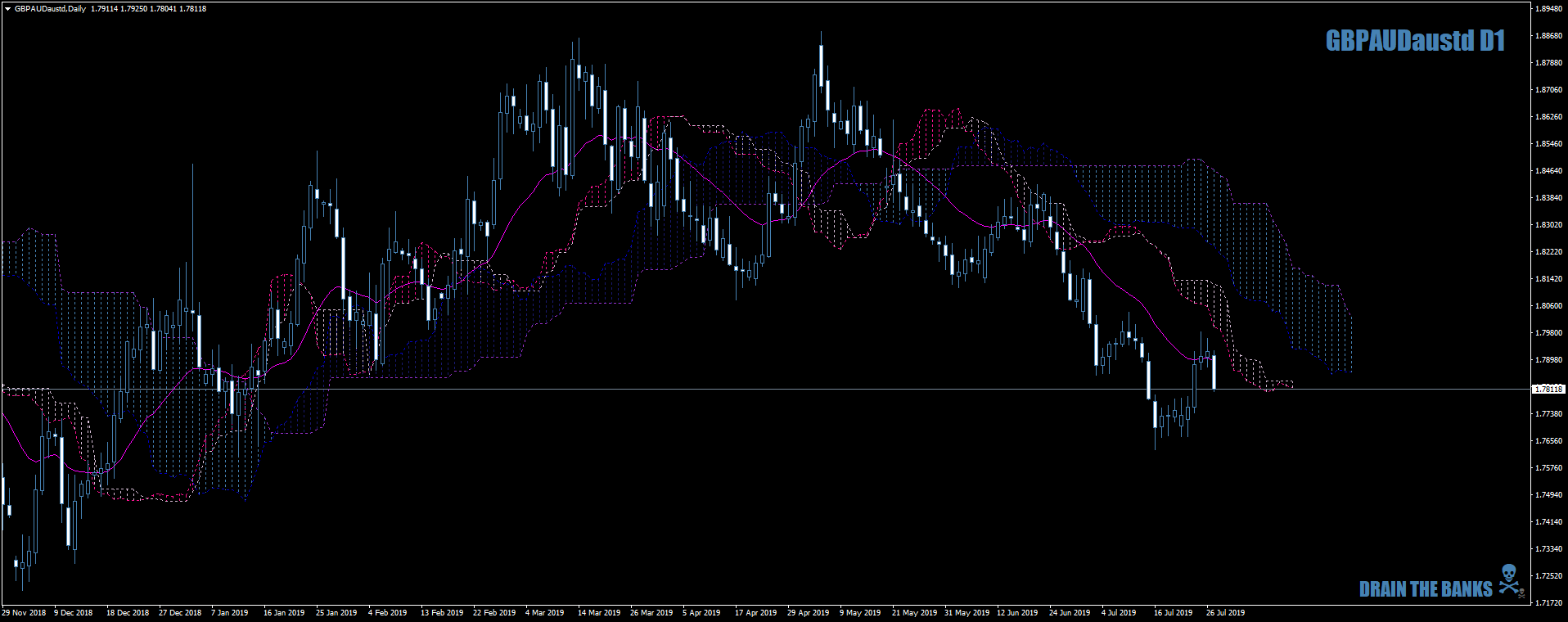Click the 18 Dec 2018 date label
Viewport: 1568px width, 622px height.
coord(128,613)
